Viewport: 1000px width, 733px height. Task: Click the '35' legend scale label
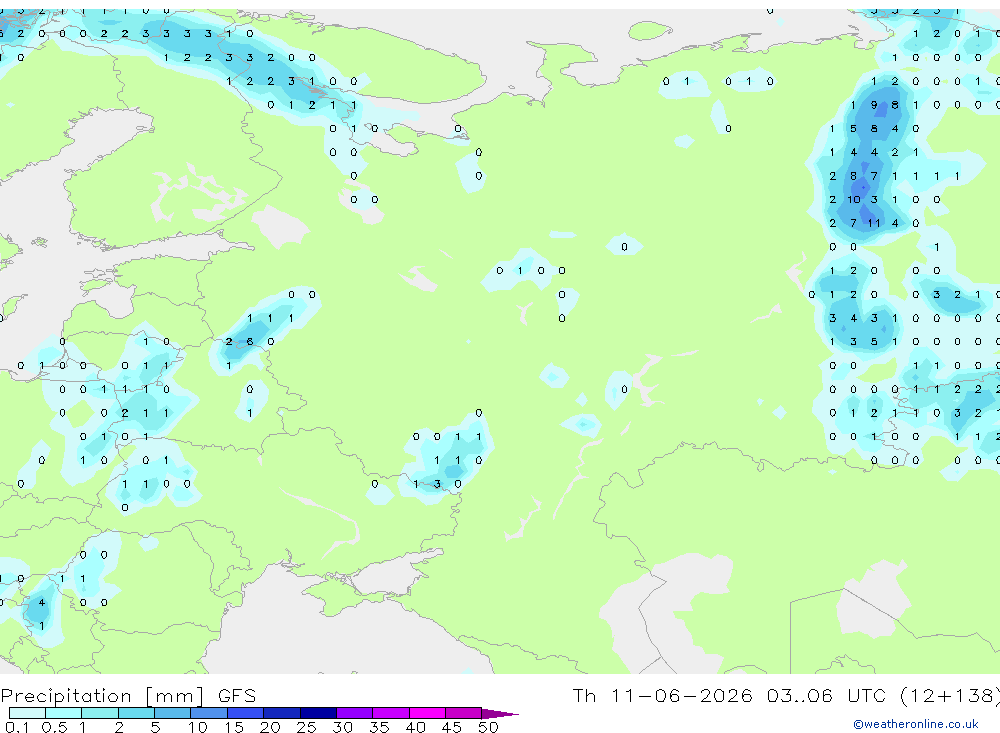tap(379, 727)
